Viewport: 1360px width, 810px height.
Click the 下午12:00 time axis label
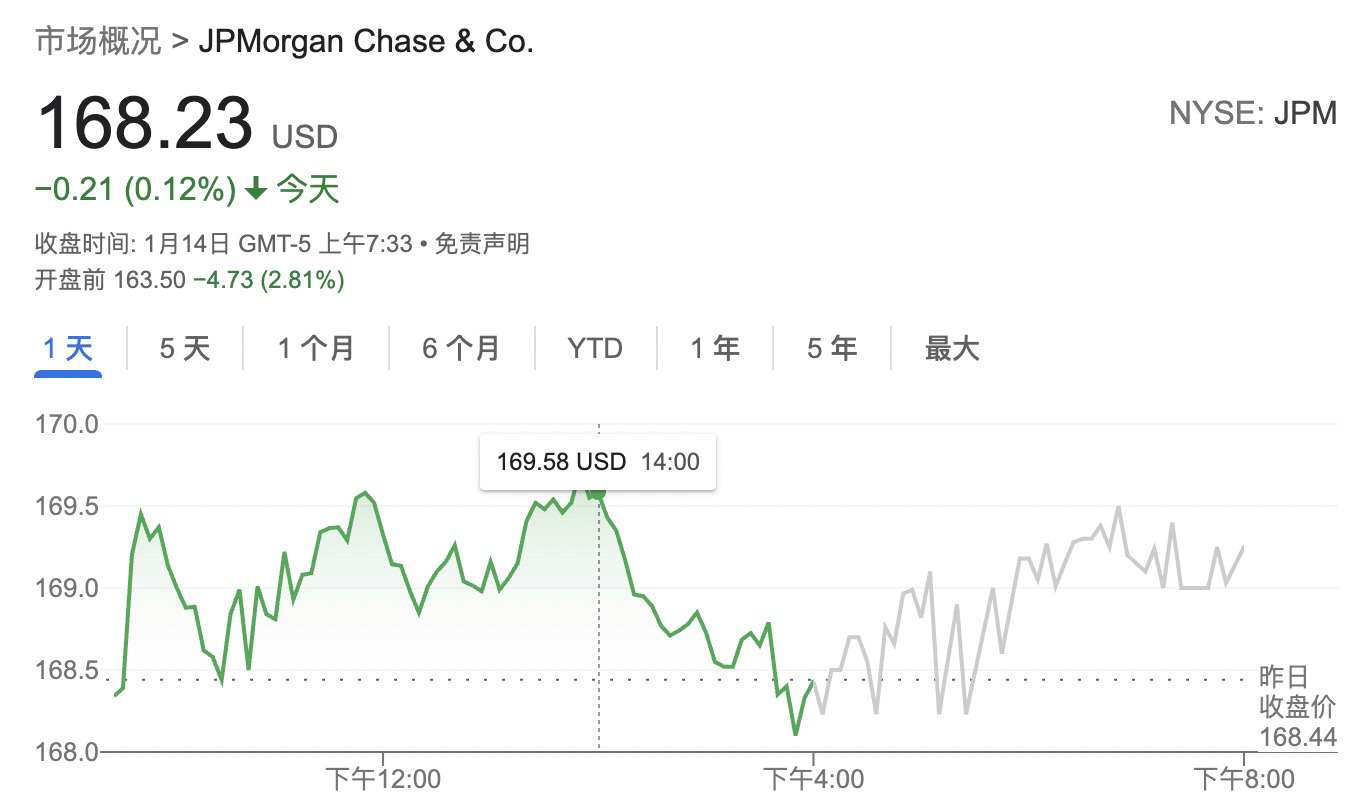point(383,779)
